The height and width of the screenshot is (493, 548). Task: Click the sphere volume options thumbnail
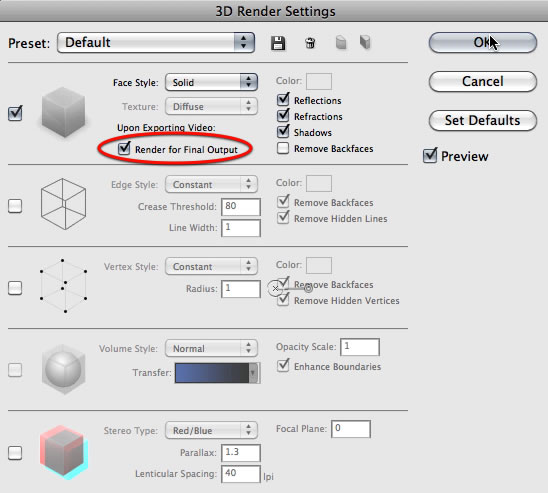click(x=63, y=369)
